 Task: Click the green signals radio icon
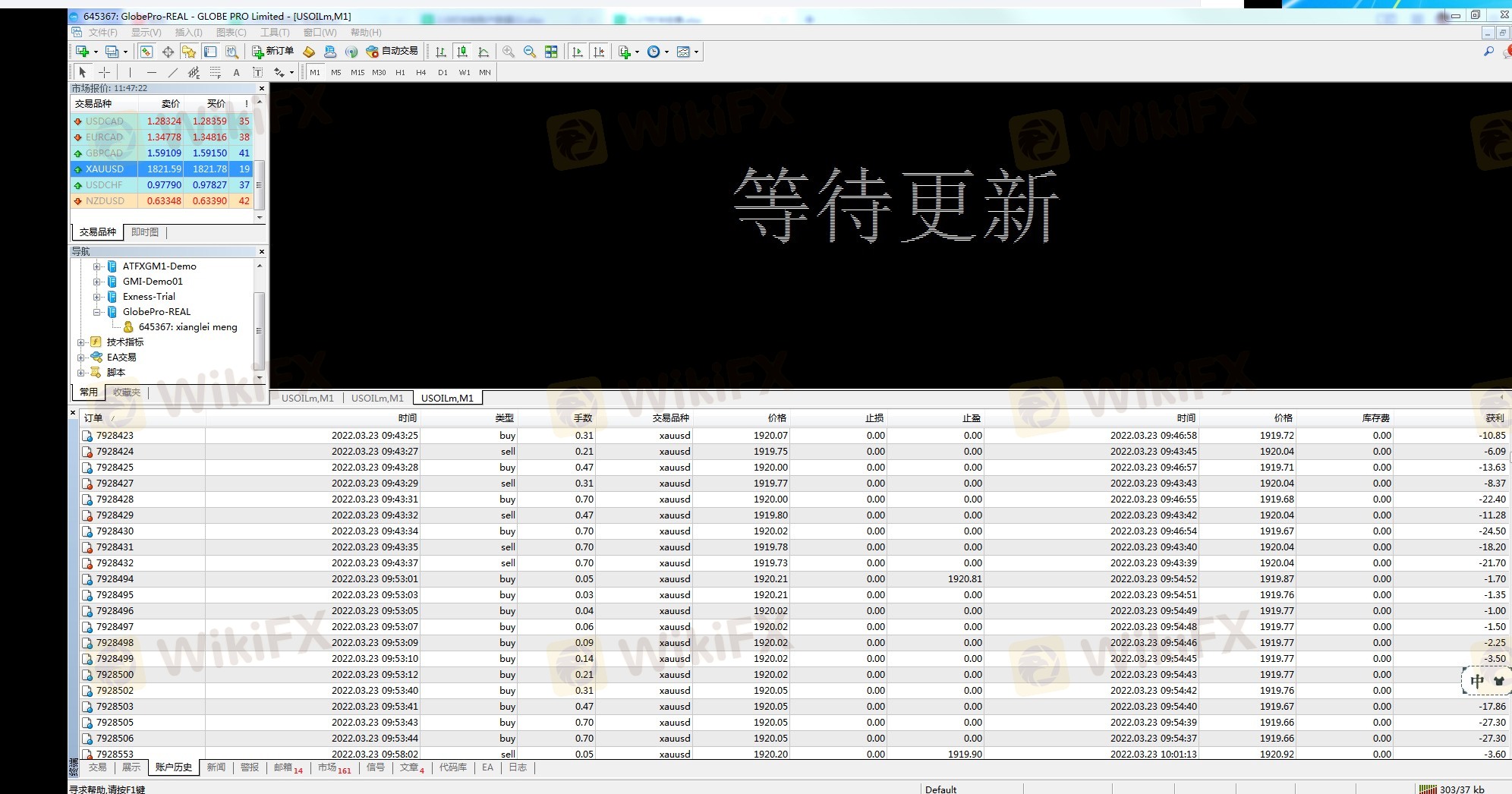tap(351, 52)
